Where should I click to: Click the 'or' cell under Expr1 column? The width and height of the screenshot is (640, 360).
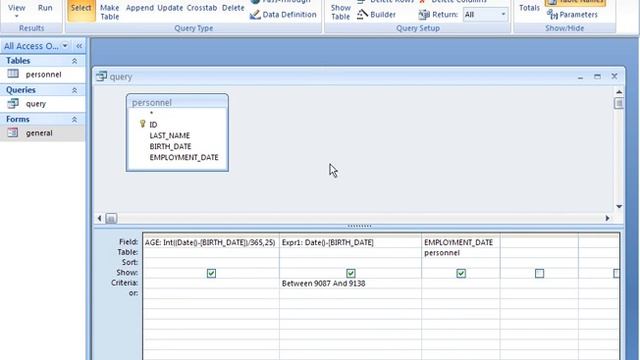(350, 293)
